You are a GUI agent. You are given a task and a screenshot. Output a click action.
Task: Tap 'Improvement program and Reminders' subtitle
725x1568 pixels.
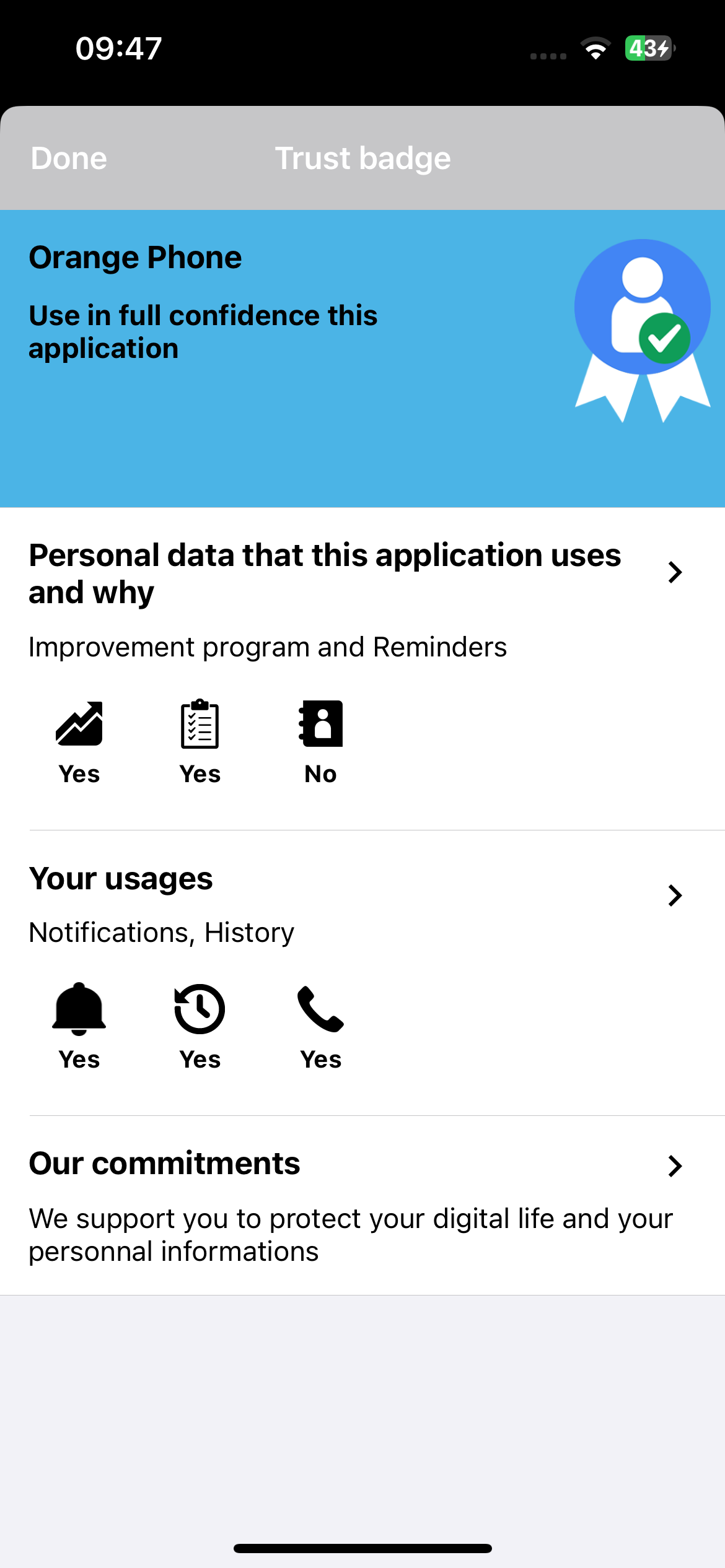click(268, 648)
